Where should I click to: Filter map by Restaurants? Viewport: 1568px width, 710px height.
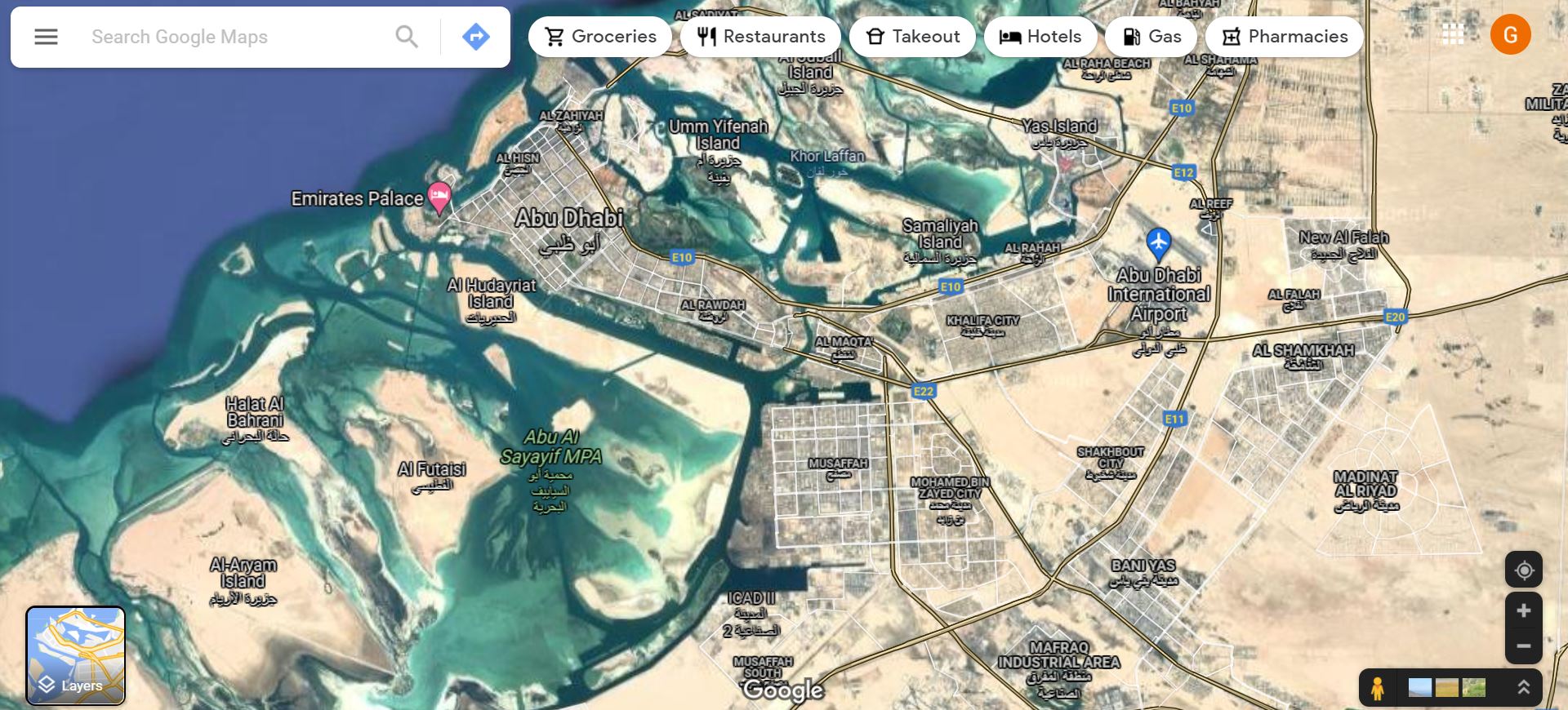pos(760,37)
